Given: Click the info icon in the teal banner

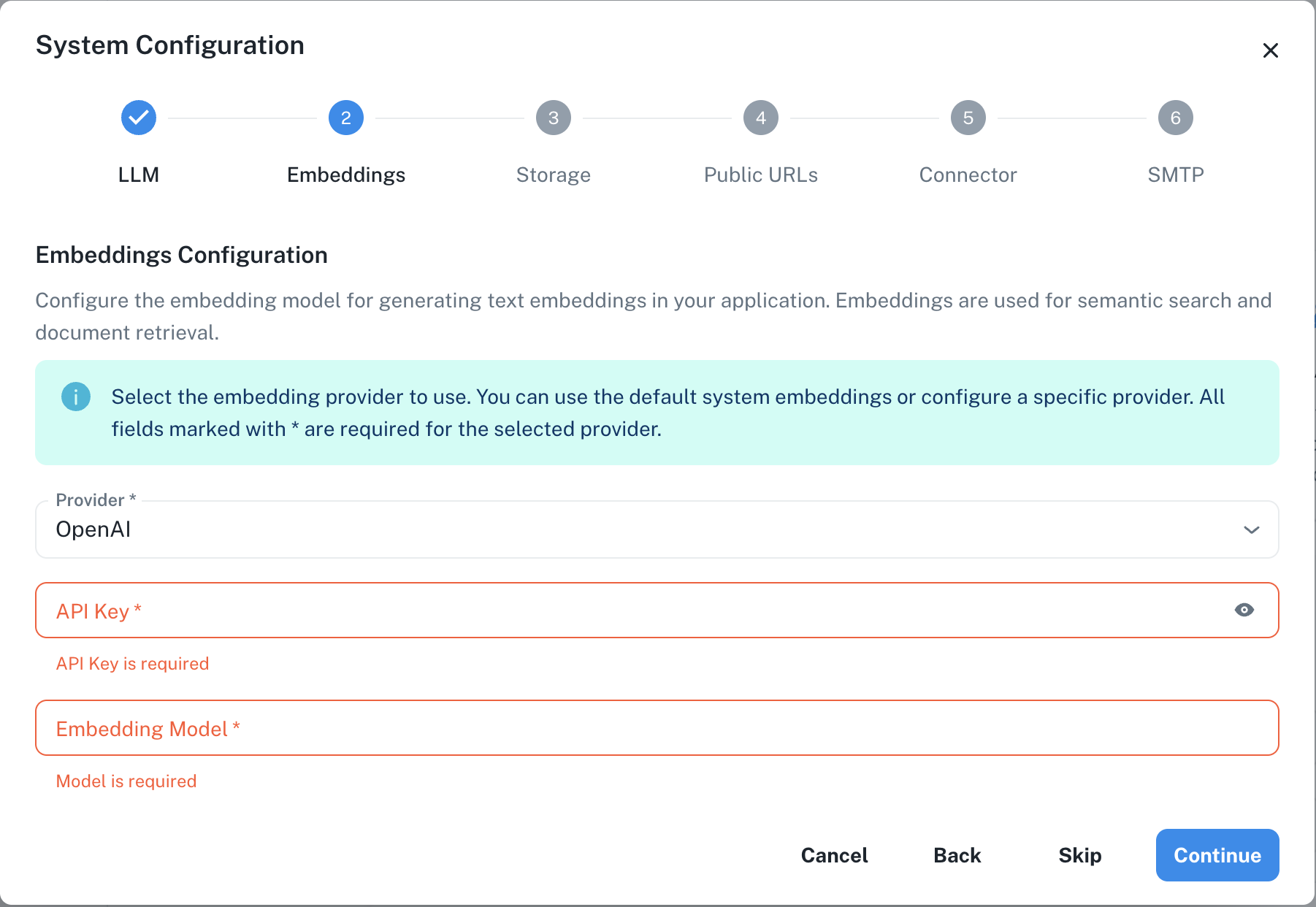Looking at the screenshot, I should coord(76,397).
